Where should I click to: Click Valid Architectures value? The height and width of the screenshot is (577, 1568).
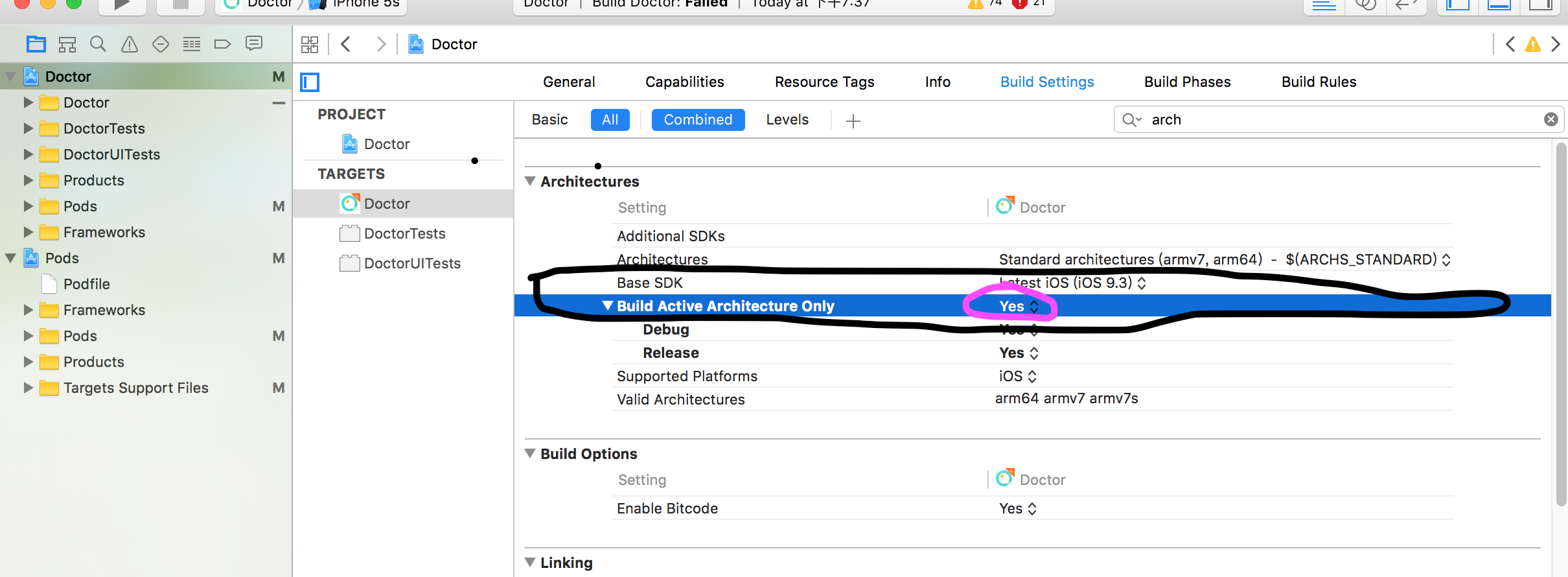(x=1066, y=399)
